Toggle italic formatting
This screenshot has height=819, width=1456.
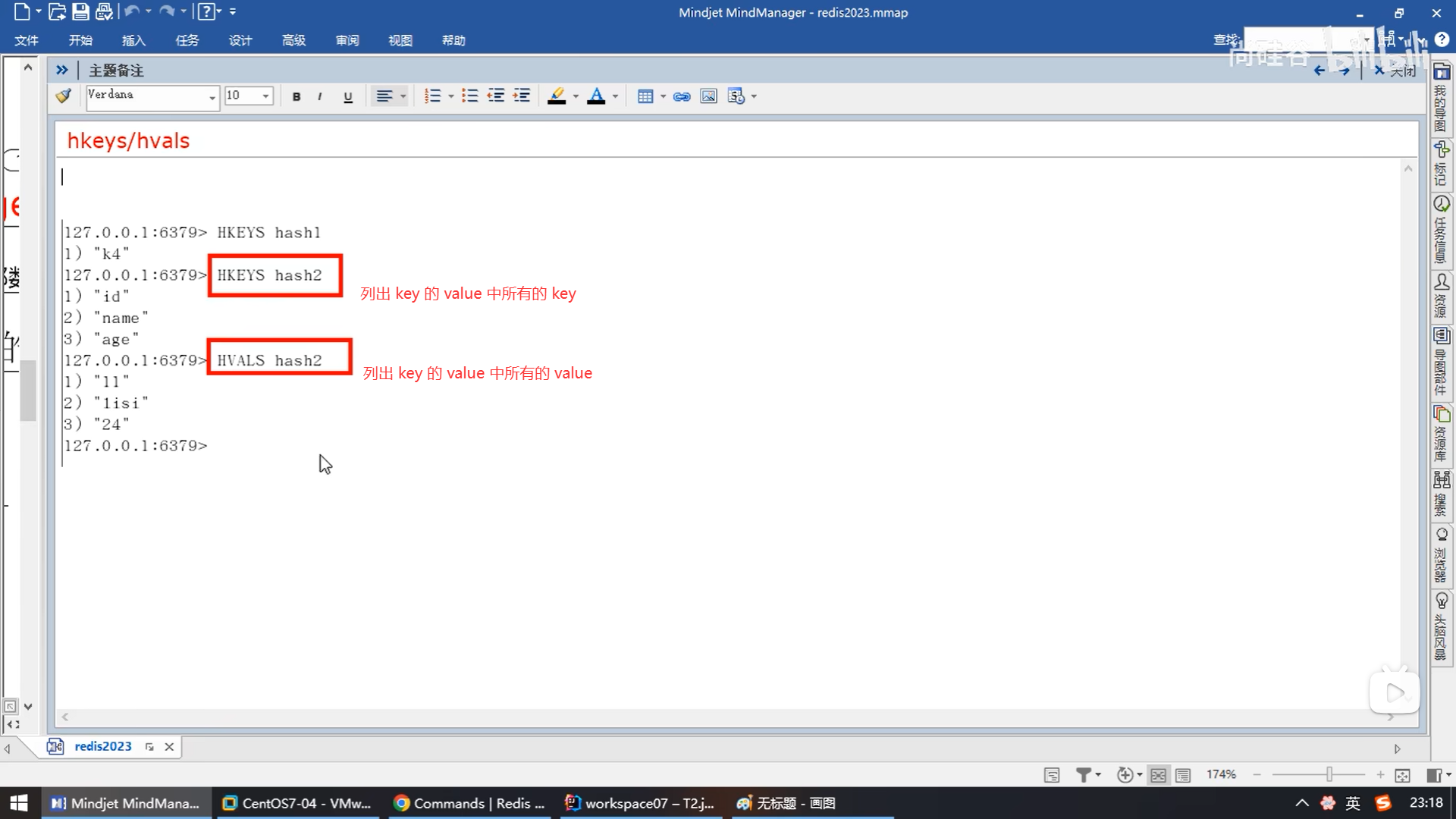(x=320, y=96)
